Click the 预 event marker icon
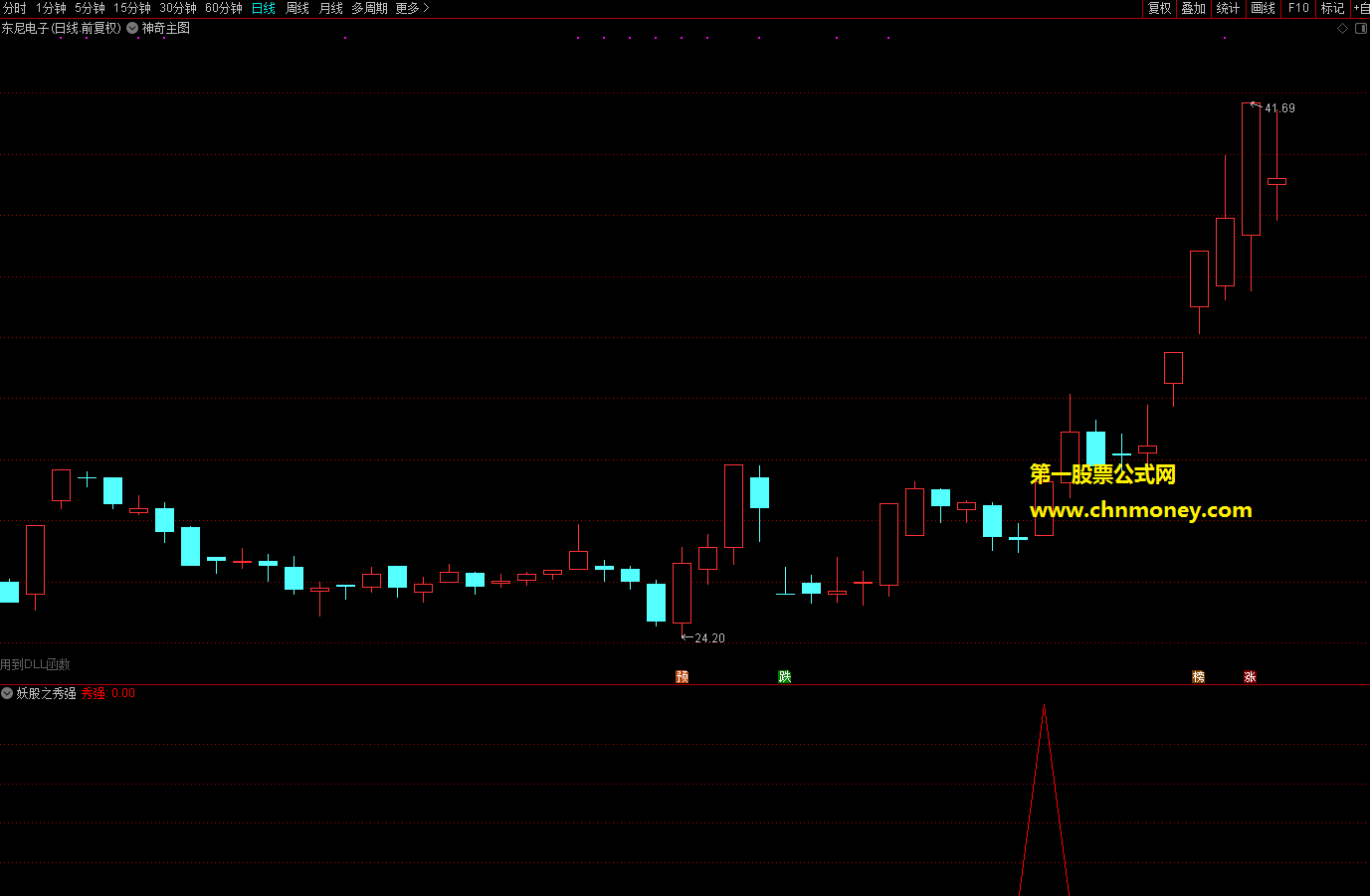 (682, 676)
